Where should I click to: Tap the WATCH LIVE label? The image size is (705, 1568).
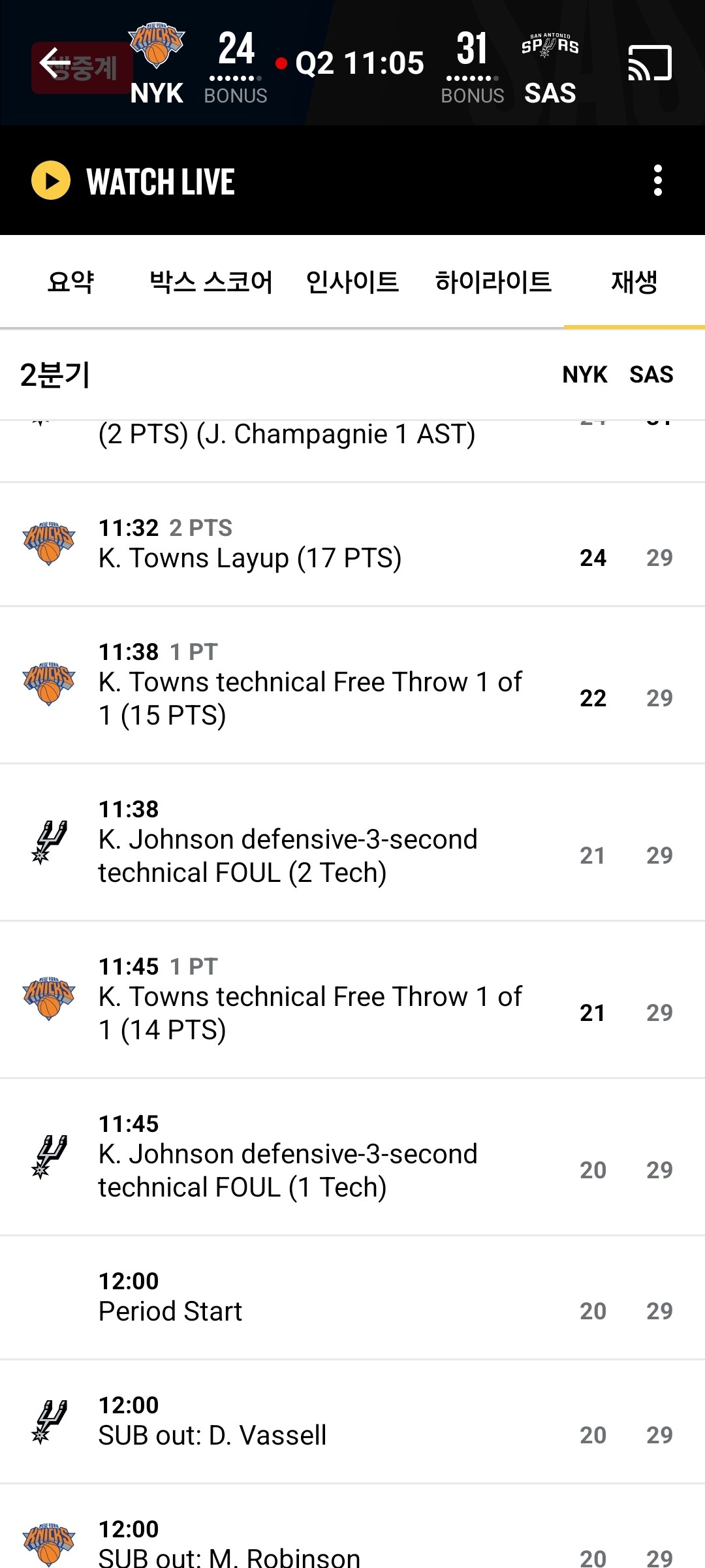pyautogui.click(x=160, y=181)
